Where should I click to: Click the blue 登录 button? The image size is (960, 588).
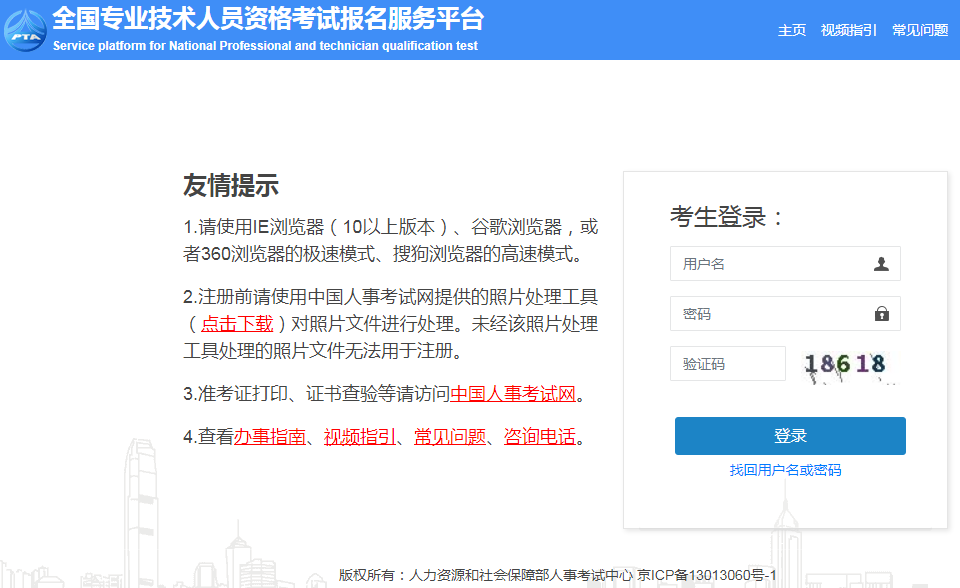[790, 436]
